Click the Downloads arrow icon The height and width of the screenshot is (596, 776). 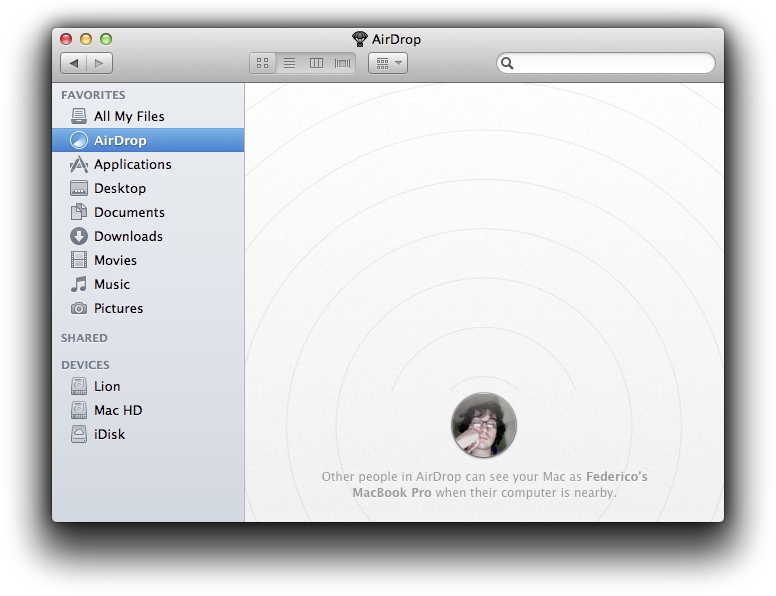click(79, 236)
